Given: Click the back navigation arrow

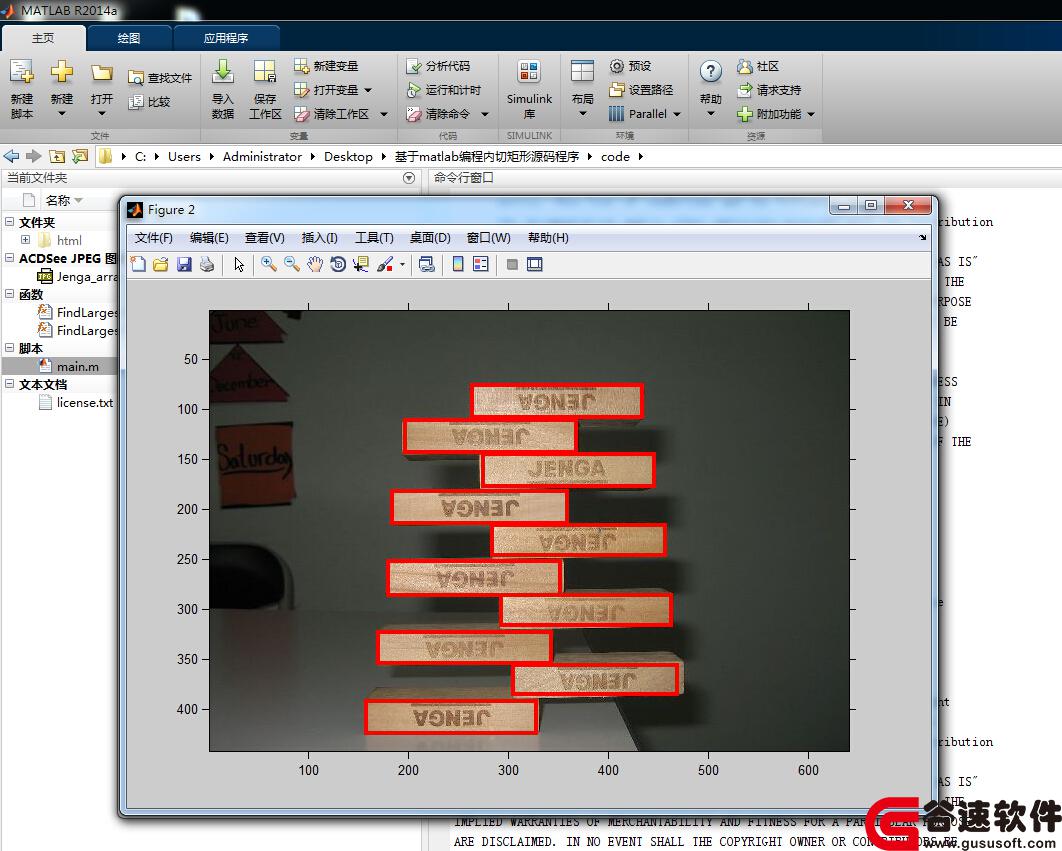Looking at the screenshot, I should [12, 157].
